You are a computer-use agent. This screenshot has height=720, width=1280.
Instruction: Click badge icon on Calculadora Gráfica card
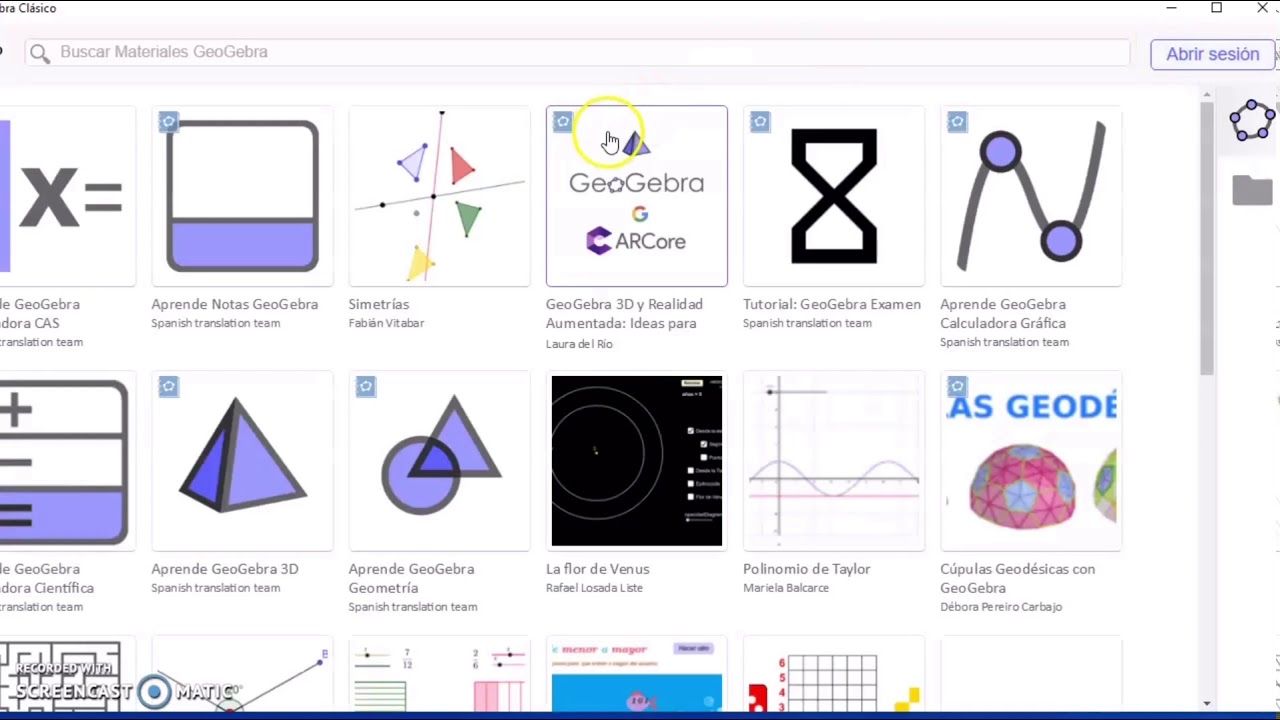[x=957, y=122]
